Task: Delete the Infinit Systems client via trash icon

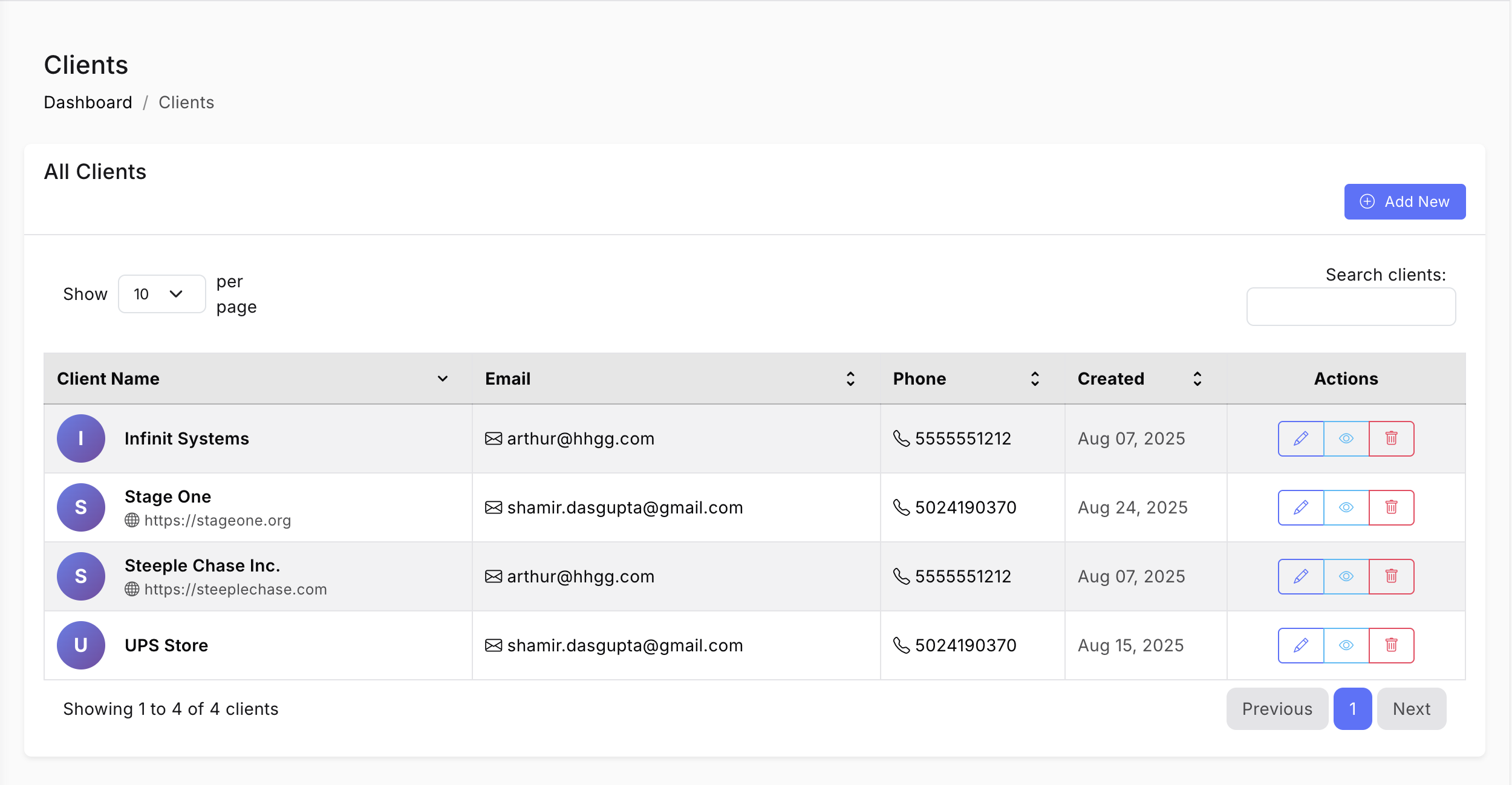Action: tap(1391, 438)
